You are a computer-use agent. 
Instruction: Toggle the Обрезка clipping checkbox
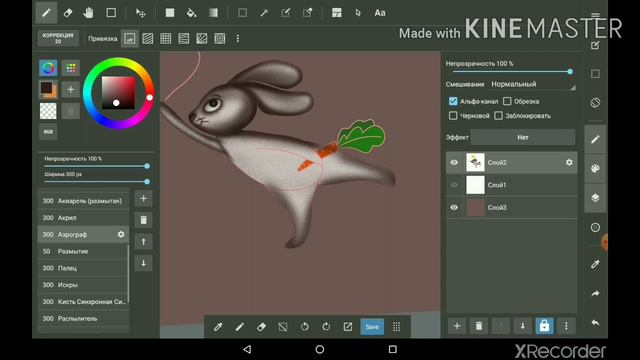507,101
